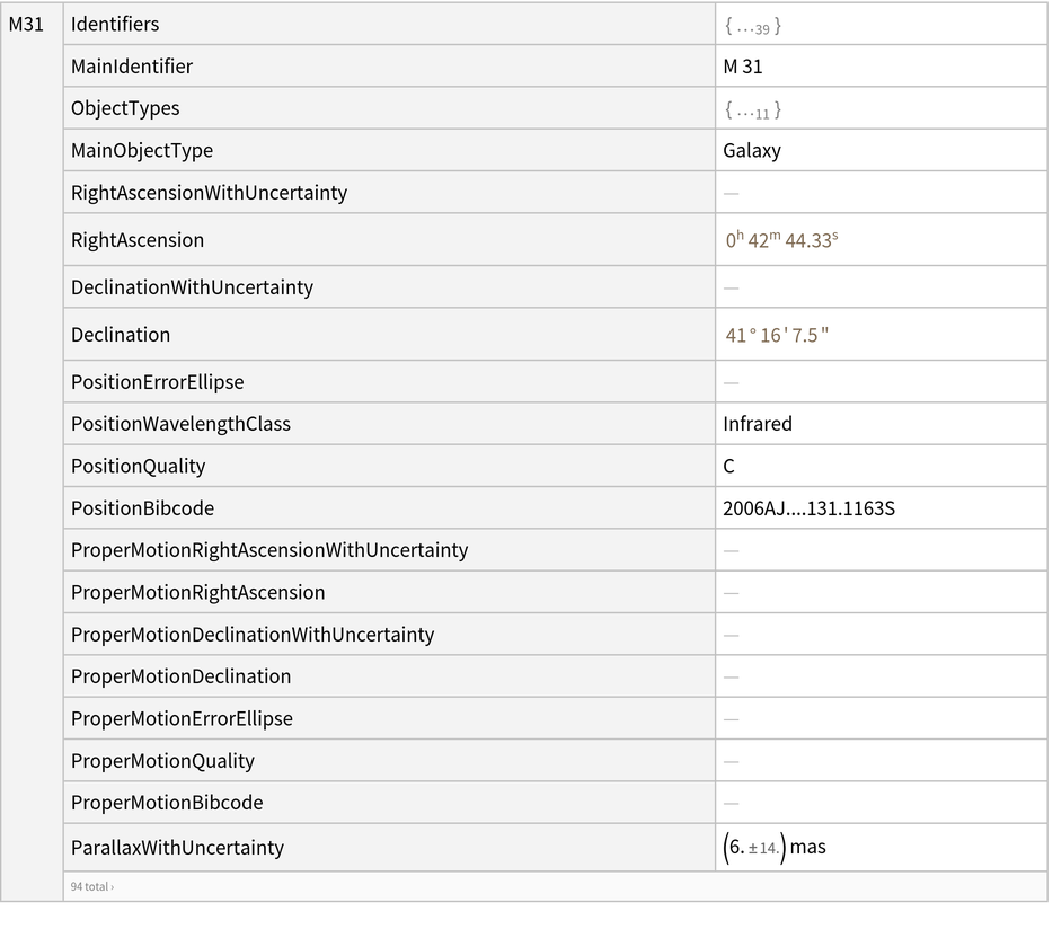Select the Galaxy object type value
Image resolution: width=1050 pixels, height=928 pixels.
[752, 152]
